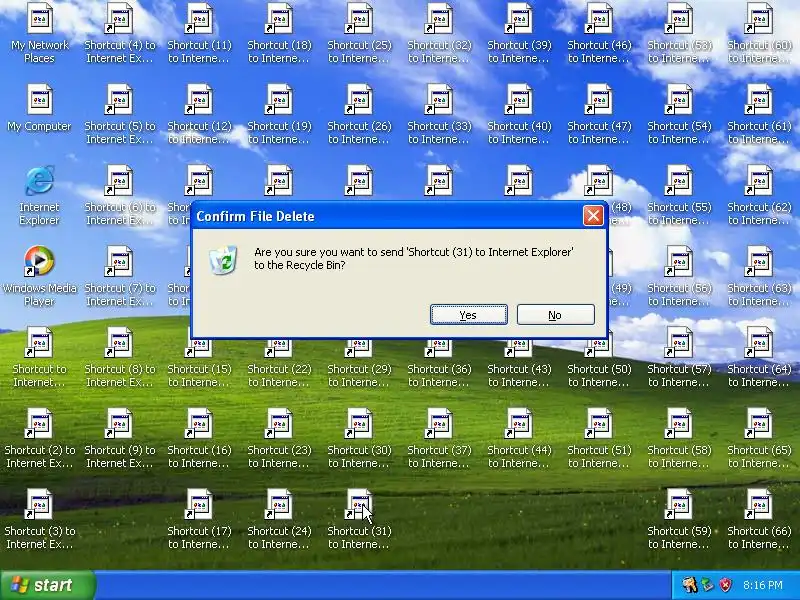Close the Confirm File Delete dialog

593,216
